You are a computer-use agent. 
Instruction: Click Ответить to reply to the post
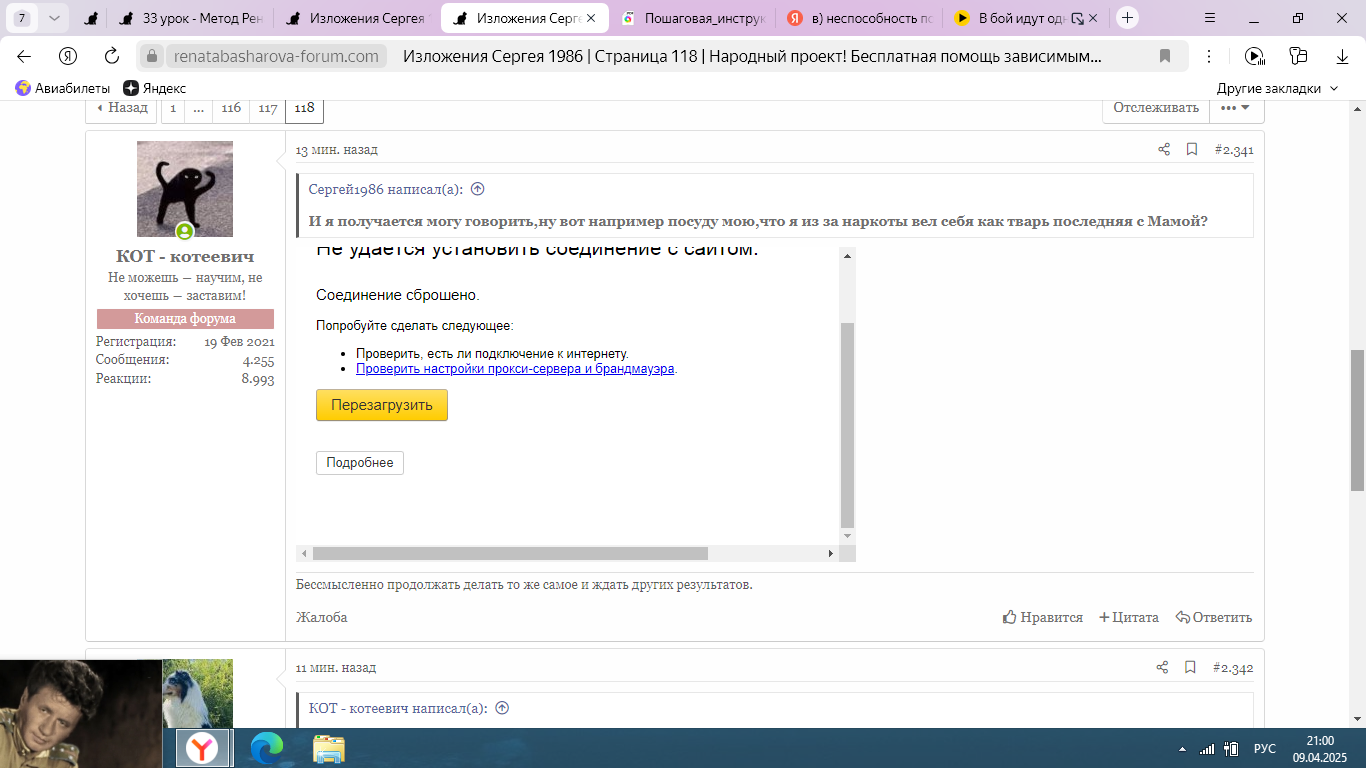[x=1214, y=617]
